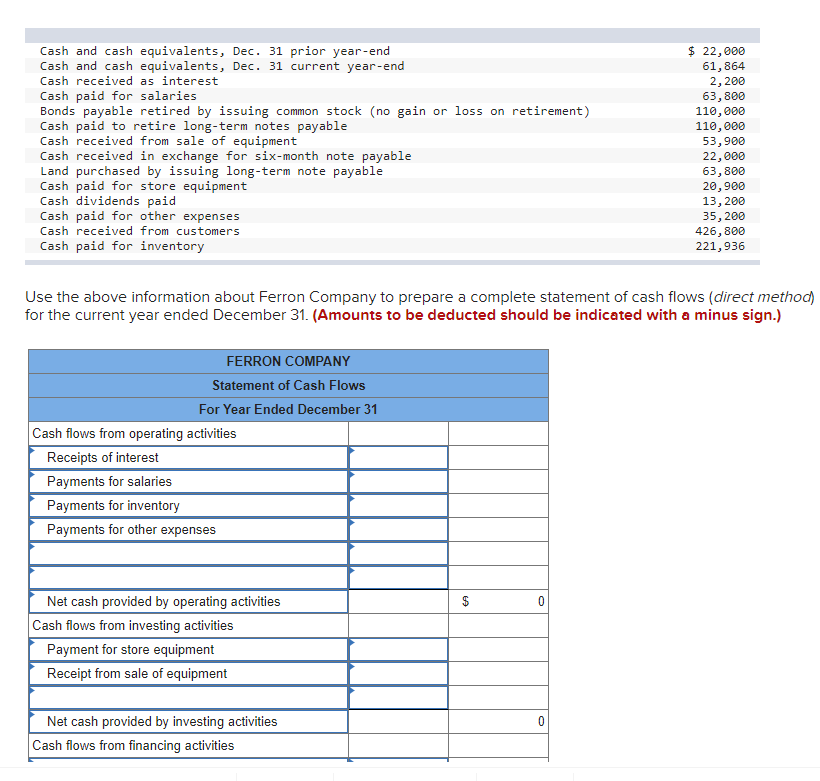This screenshot has height=781, width=820.
Task: Open the blank line selector under "Receipt from sale of equipment"
Action: 185,697
